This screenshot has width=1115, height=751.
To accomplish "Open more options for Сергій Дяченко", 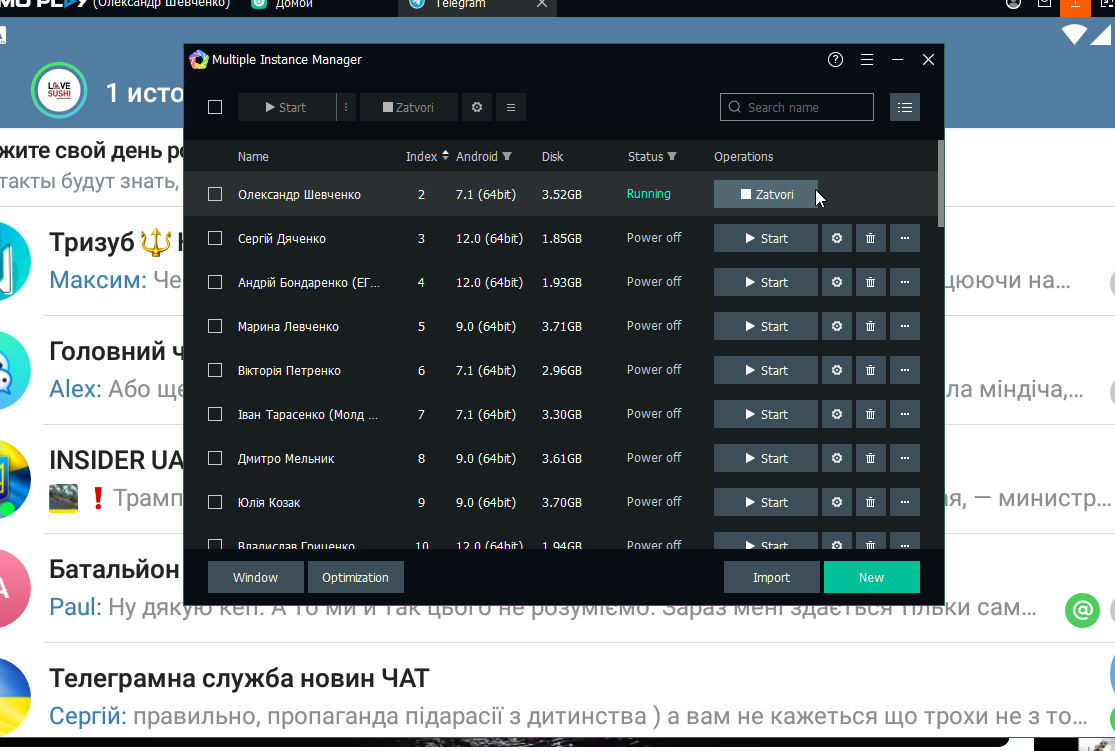I will pyautogui.click(x=905, y=238).
